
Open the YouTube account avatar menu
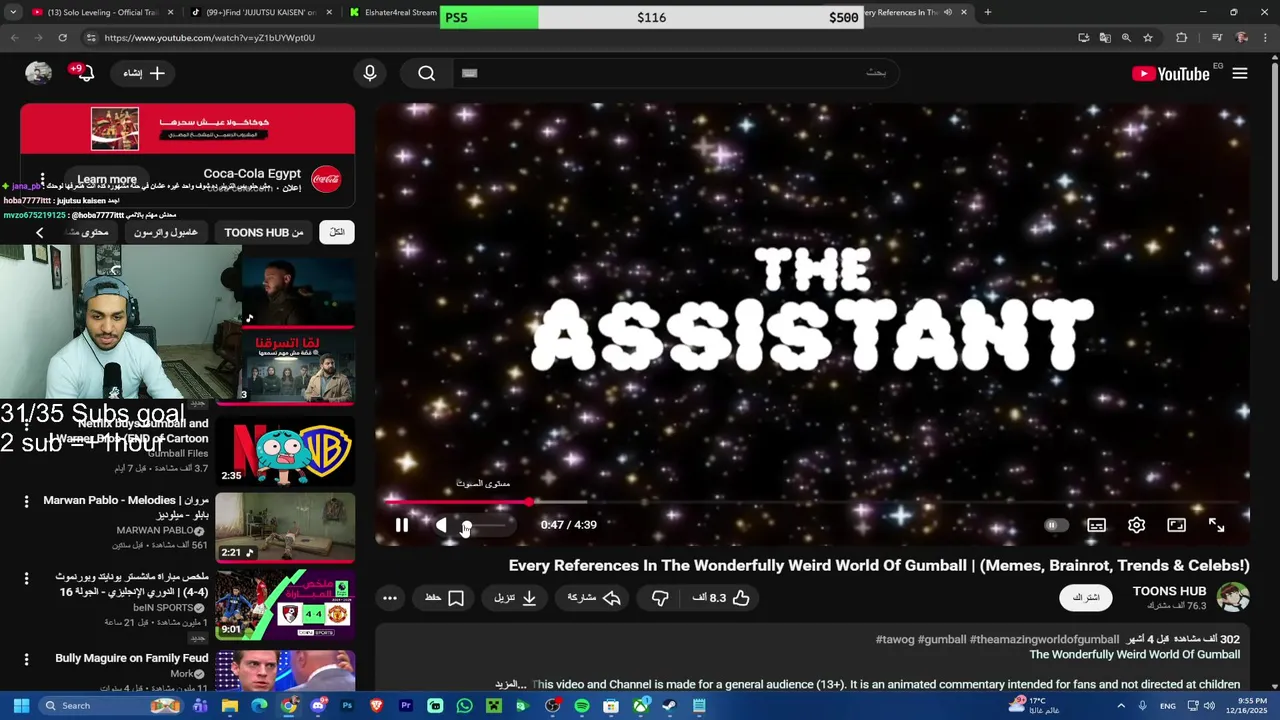[x=39, y=73]
